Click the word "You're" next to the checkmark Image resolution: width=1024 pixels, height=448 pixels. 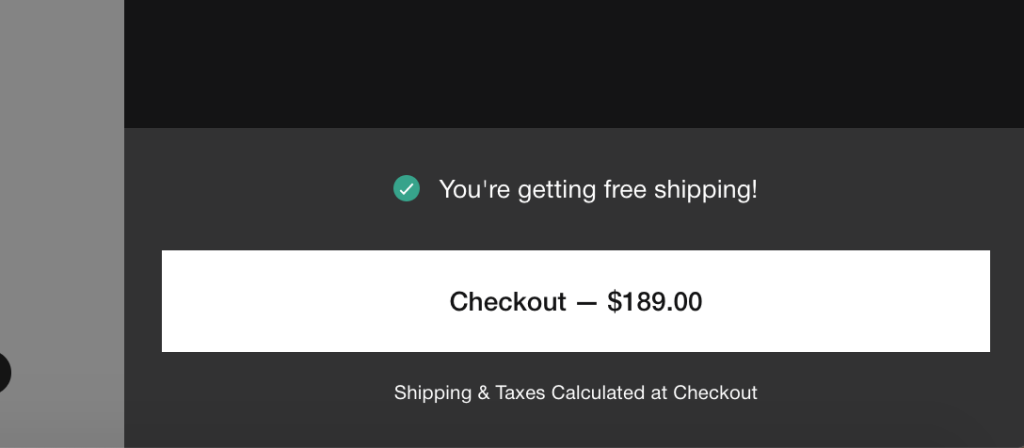click(474, 189)
